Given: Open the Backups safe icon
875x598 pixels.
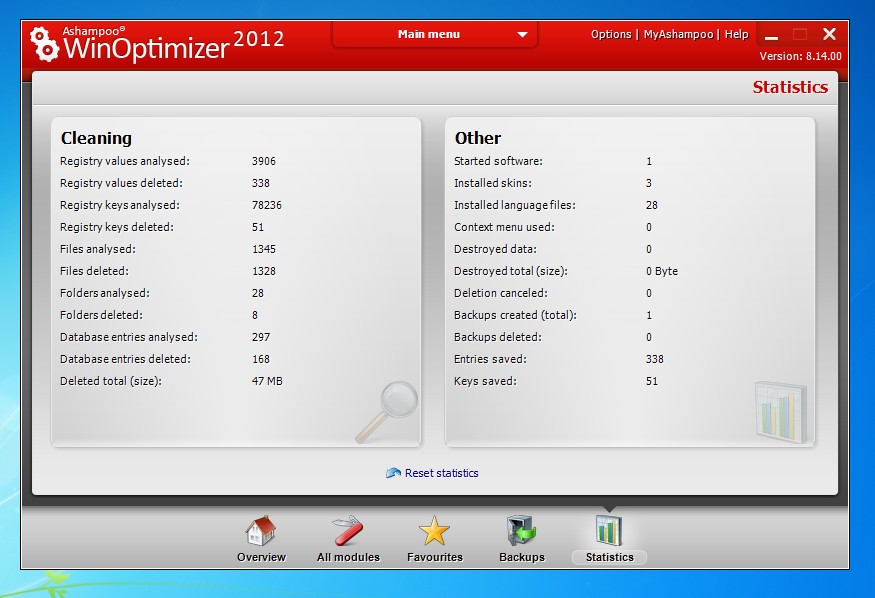Looking at the screenshot, I should tap(521, 530).
